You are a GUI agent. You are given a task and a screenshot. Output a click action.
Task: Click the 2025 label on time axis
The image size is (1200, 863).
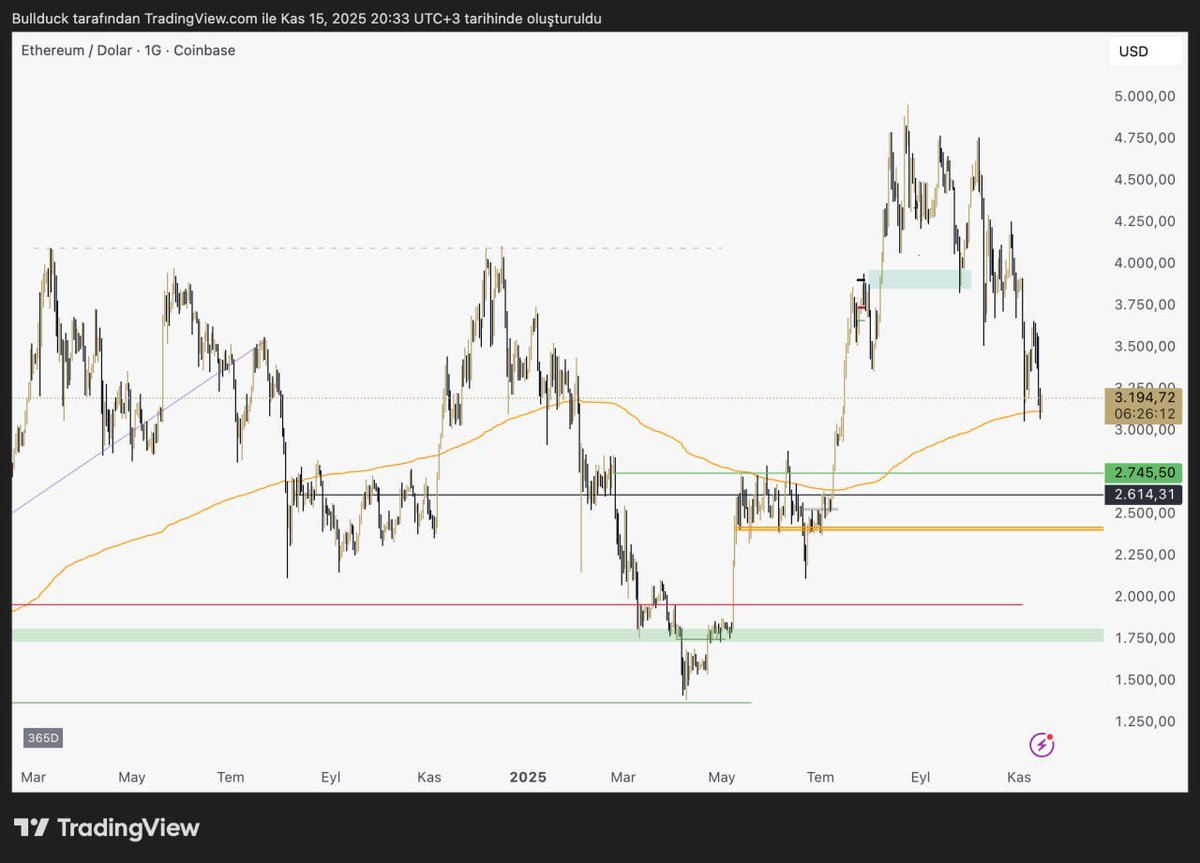[528, 777]
